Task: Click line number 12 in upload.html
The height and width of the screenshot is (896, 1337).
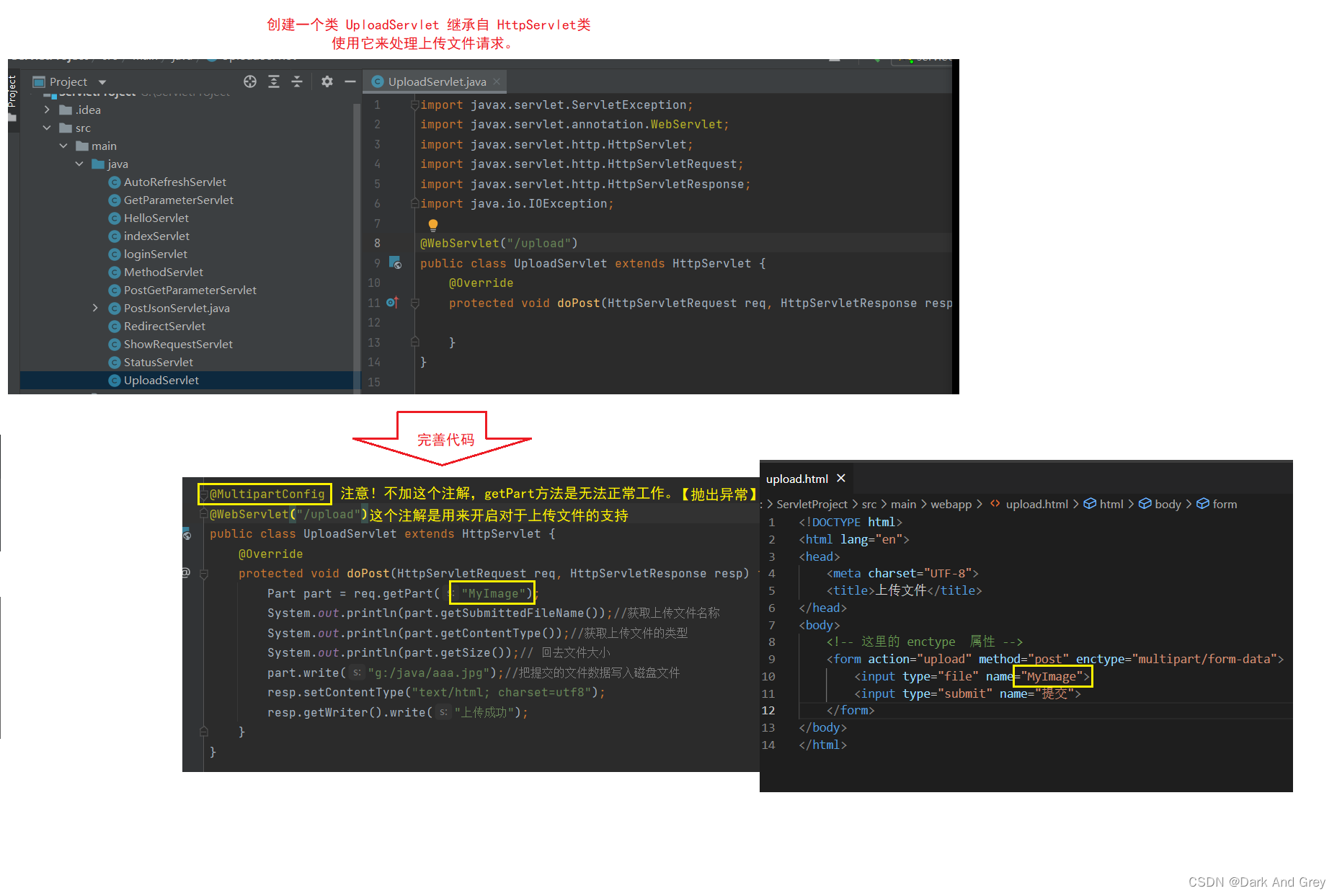Action: pos(768,710)
